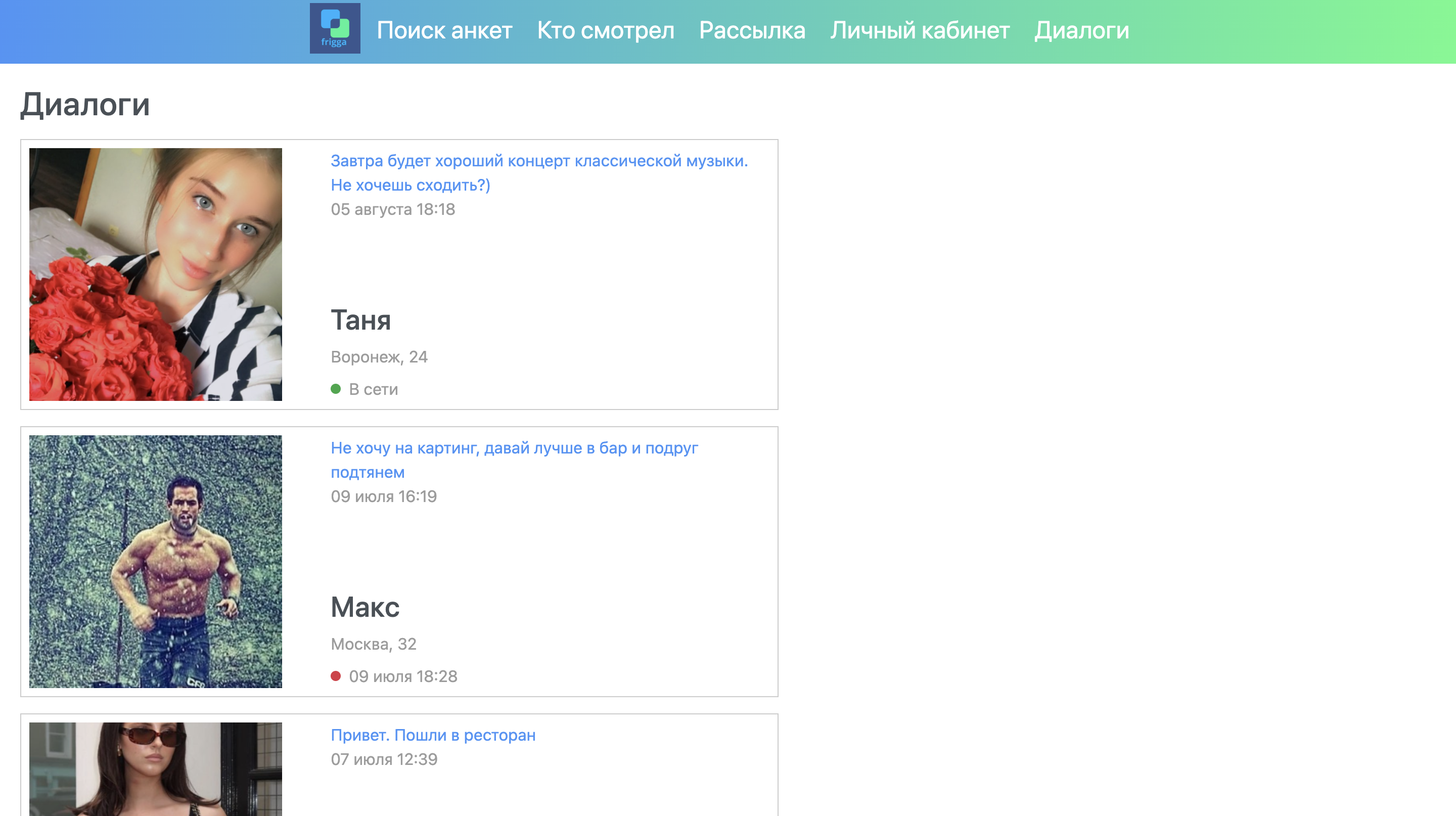Image resolution: width=1456 pixels, height=816 pixels.
Task: Click the timestamp 07 июля 12:39
Action: coord(384,759)
